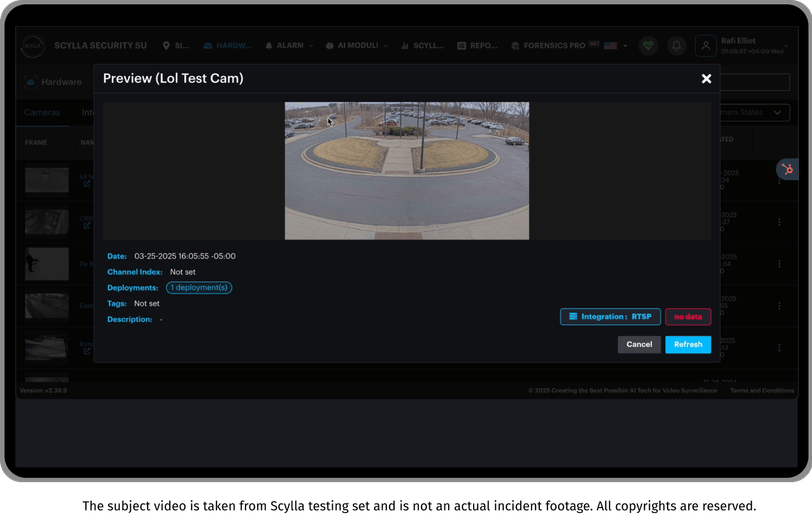Click the first camera thumbnail in list

47,180
